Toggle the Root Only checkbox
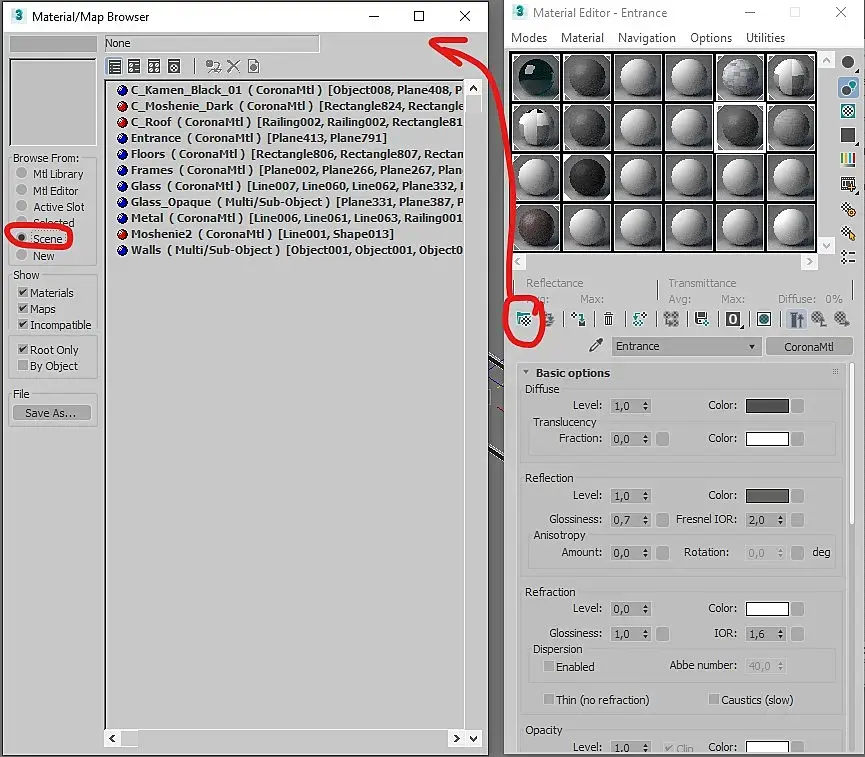The image size is (865, 757). (x=23, y=349)
